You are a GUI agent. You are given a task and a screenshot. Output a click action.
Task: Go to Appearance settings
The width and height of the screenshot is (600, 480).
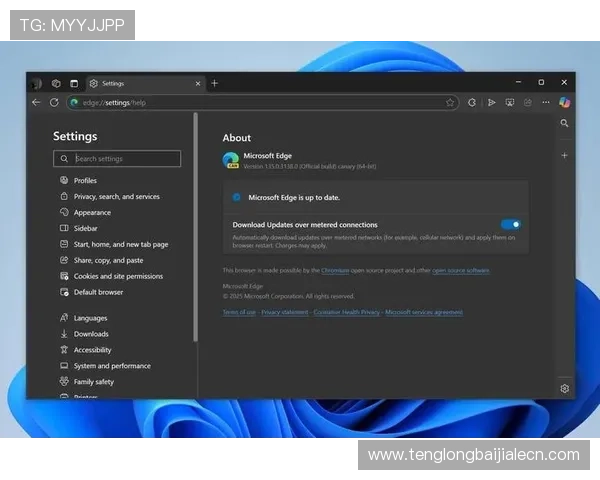(92, 213)
